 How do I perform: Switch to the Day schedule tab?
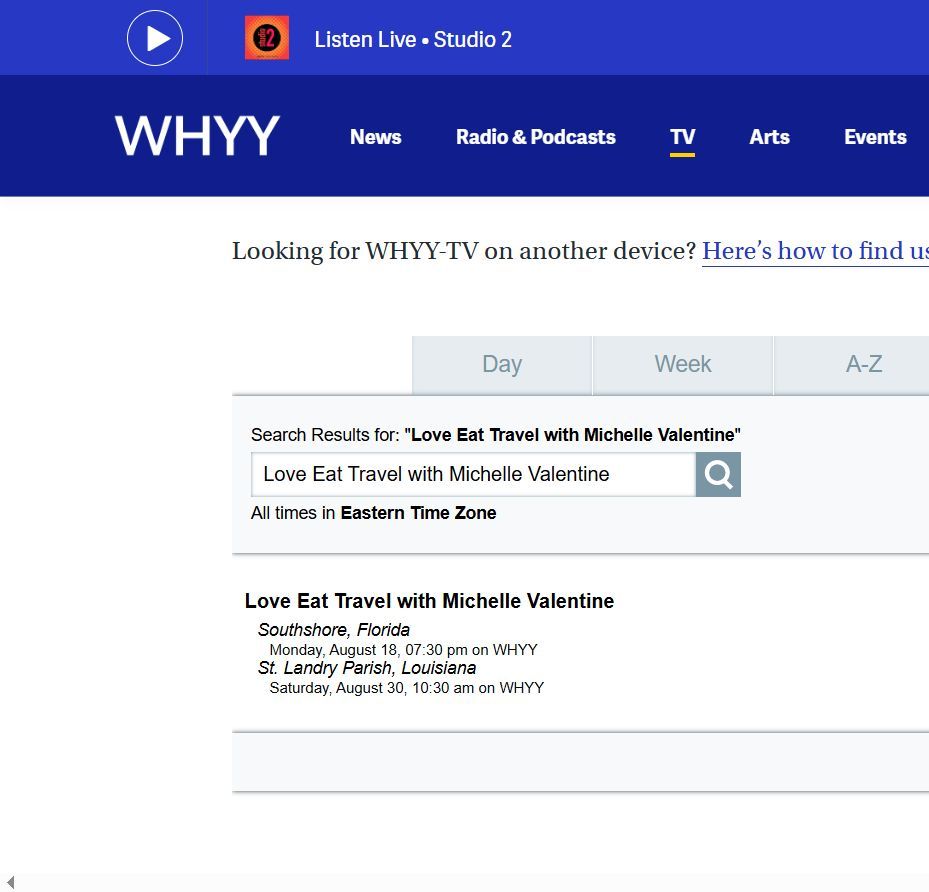tap(502, 364)
